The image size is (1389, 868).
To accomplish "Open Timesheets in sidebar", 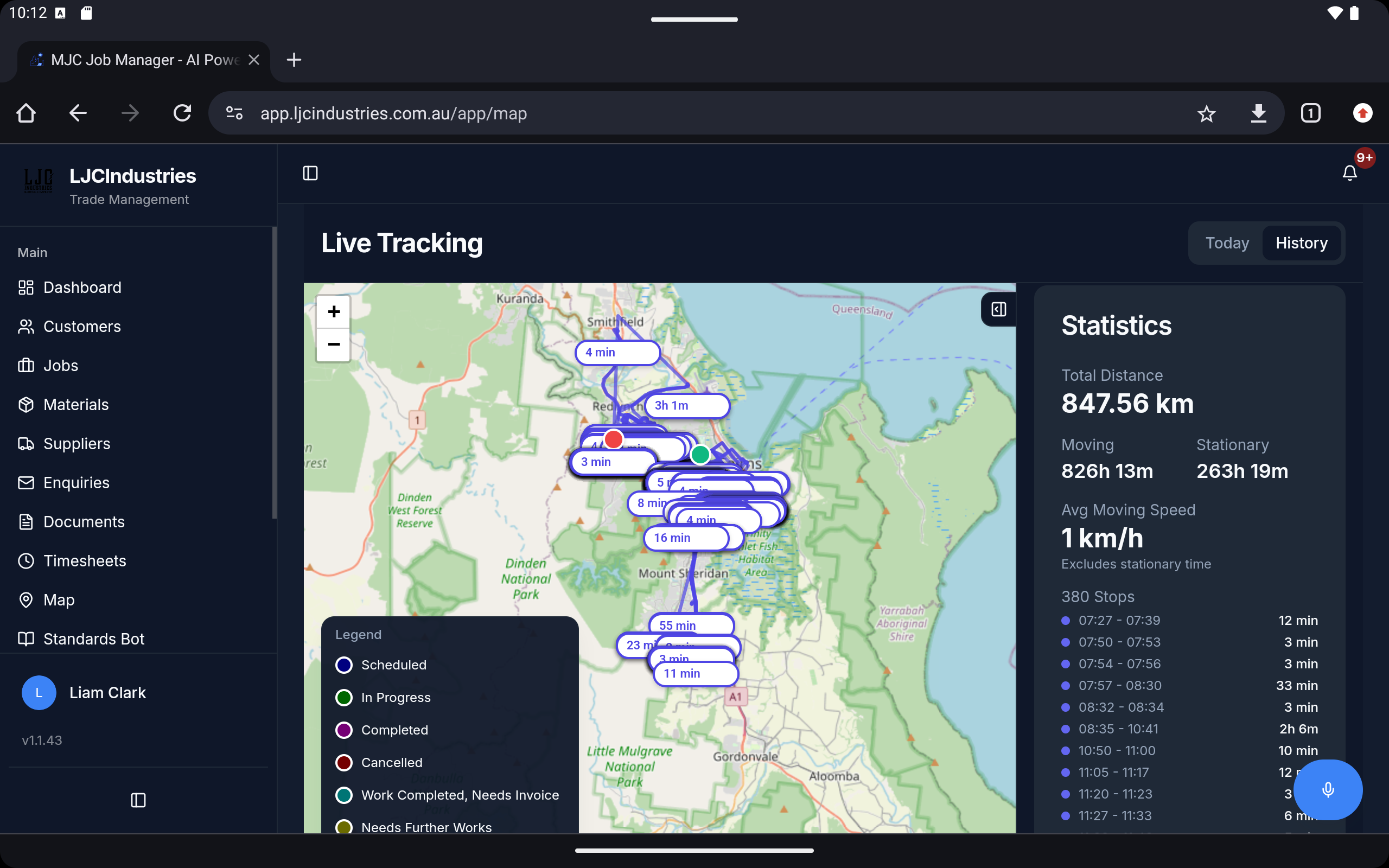I will 85,561.
